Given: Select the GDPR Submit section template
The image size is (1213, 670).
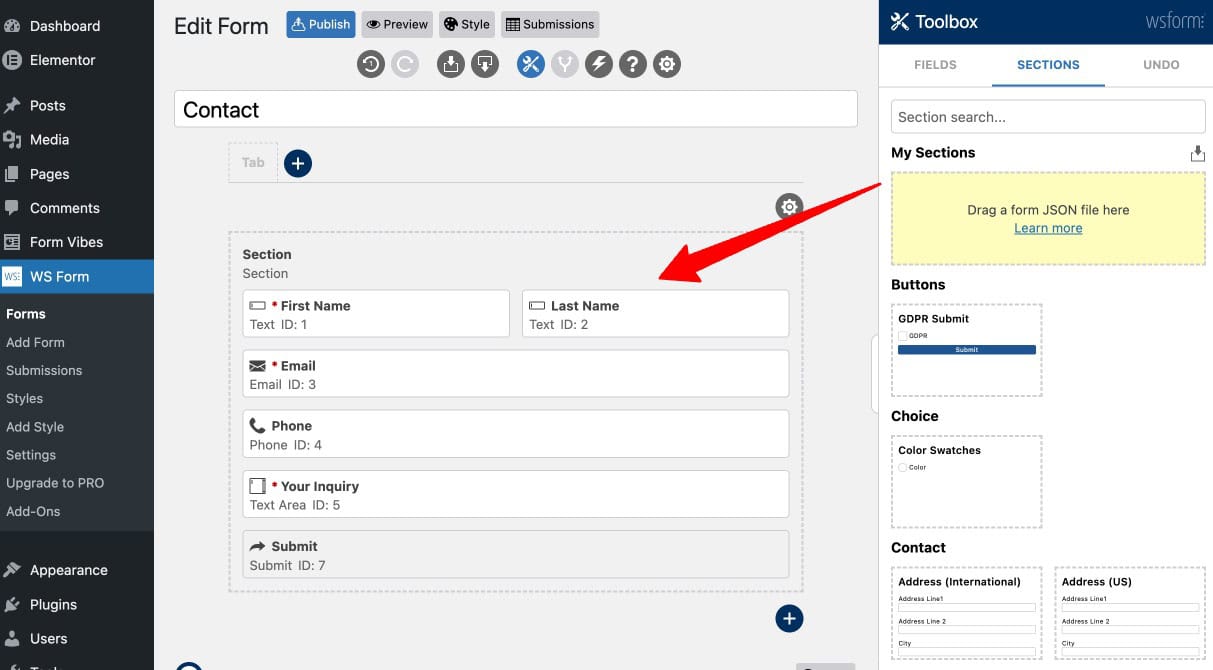Looking at the screenshot, I should point(966,350).
